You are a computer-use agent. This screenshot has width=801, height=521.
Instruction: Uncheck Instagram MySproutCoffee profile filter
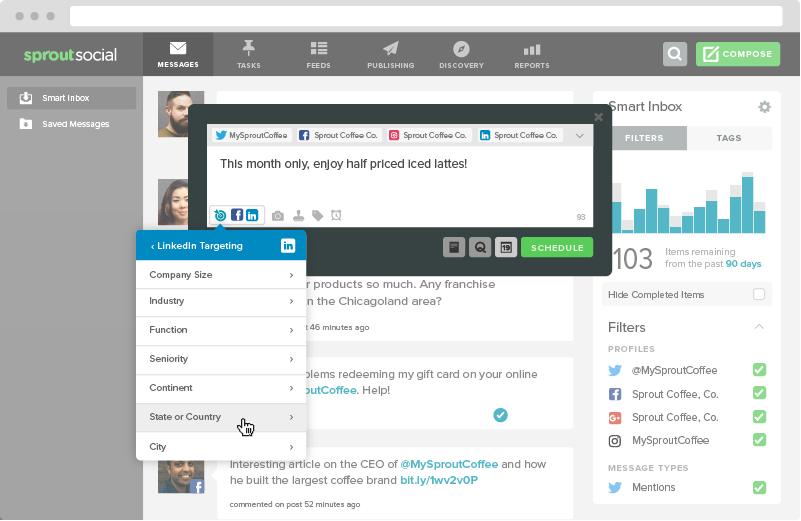760,440
